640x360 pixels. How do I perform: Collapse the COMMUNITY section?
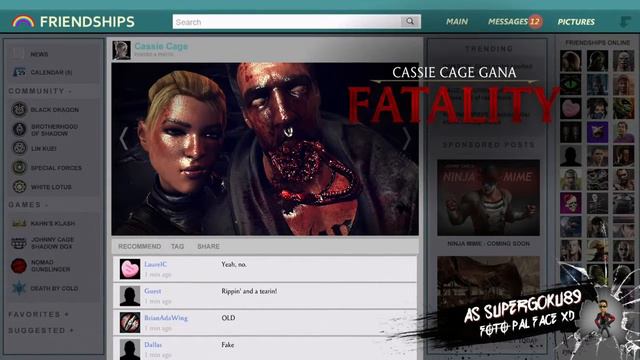[x=40, y=91]
